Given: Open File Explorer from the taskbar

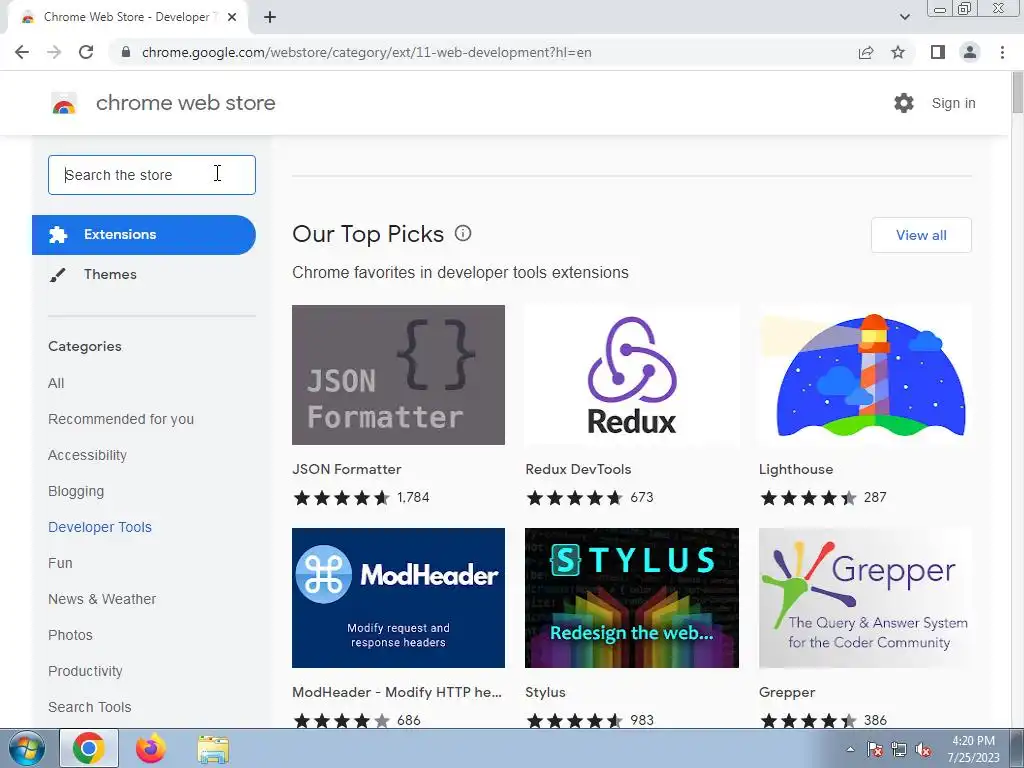Looking at the screenshot, I should pyautogui.click(x=214, y=749).
